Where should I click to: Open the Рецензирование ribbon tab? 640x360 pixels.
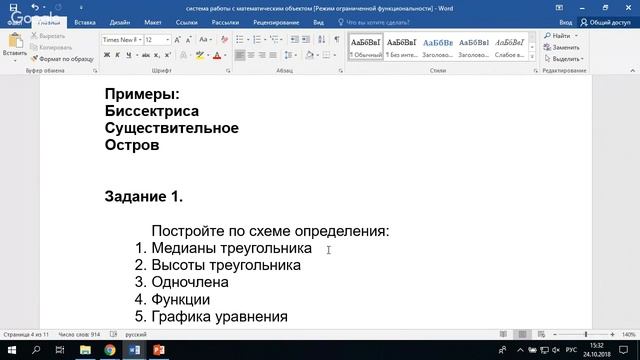[x=276, y=22]
